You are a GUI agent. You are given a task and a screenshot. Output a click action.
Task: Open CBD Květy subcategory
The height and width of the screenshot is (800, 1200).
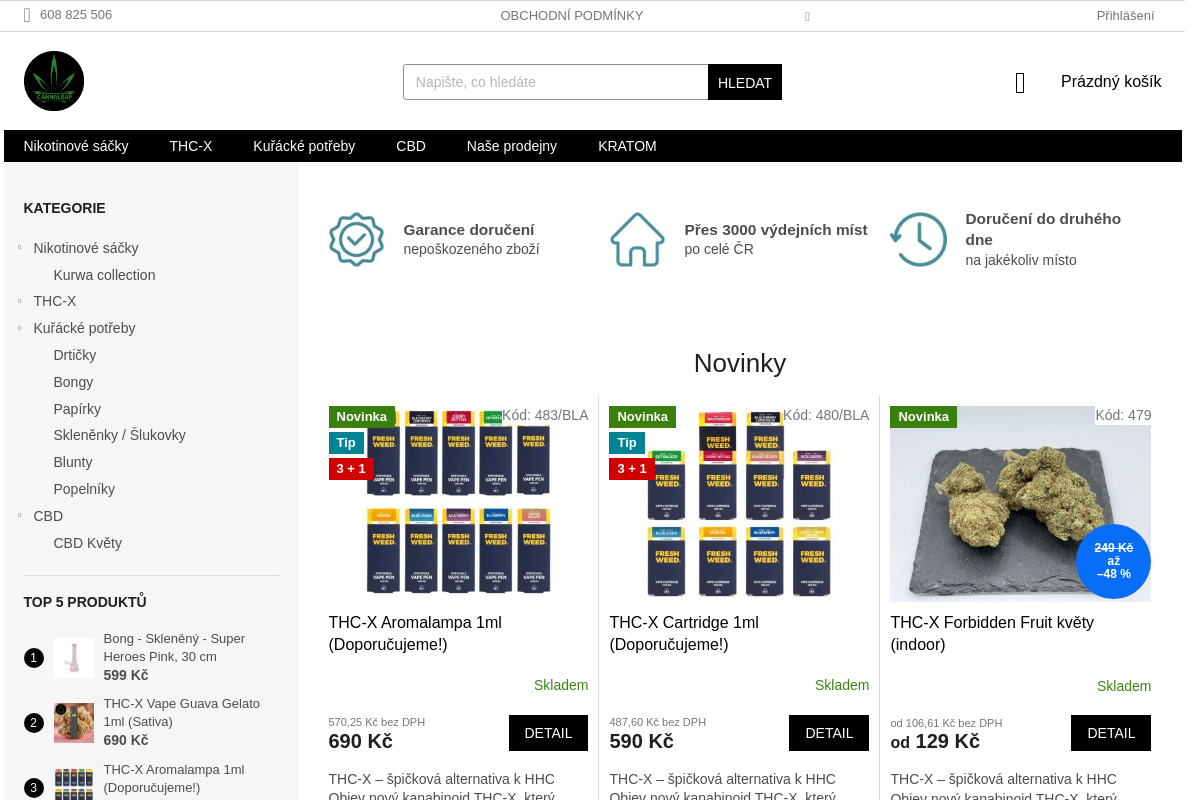point(88,543)
